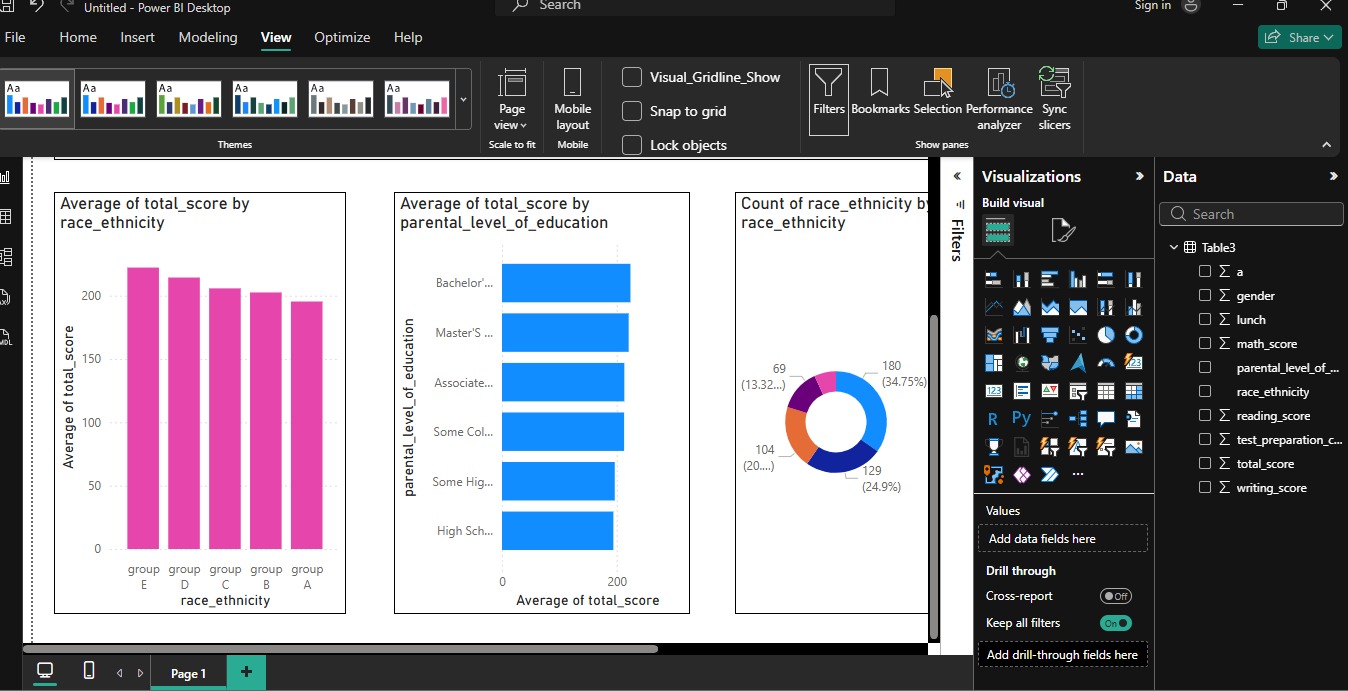1348x691 pixels.
Task: Check the Lock objects option
Action: coord(632,145)
